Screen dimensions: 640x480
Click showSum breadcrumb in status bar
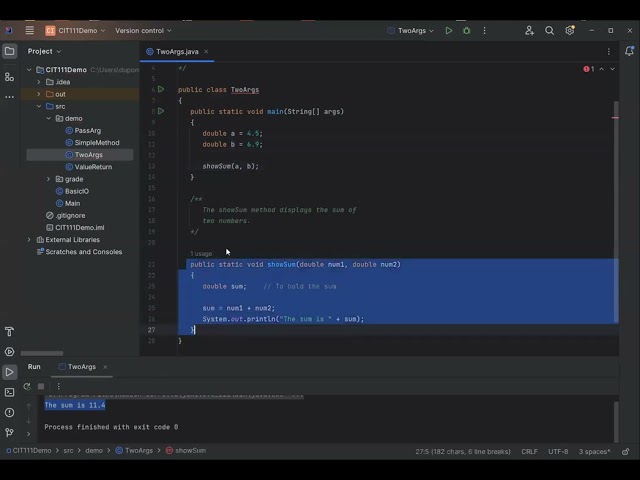pyautogui.click(x=186, y=451)
